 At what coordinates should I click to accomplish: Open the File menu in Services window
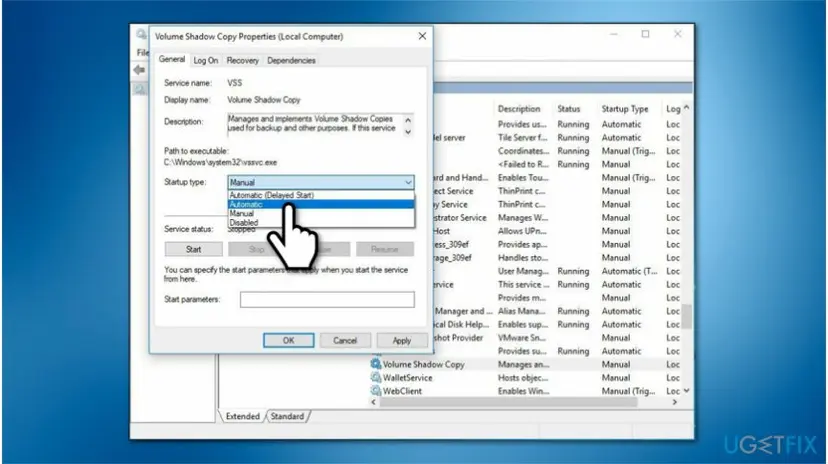pos(143,52)
